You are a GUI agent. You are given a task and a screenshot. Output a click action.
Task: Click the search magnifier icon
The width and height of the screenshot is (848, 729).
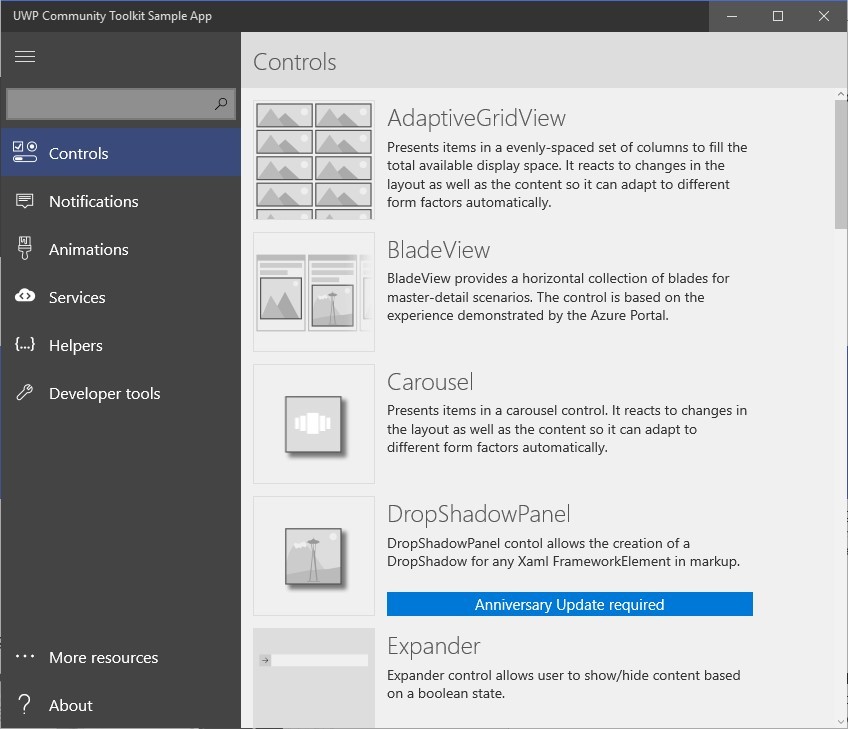pyautogui.click(x=221, y=103)
